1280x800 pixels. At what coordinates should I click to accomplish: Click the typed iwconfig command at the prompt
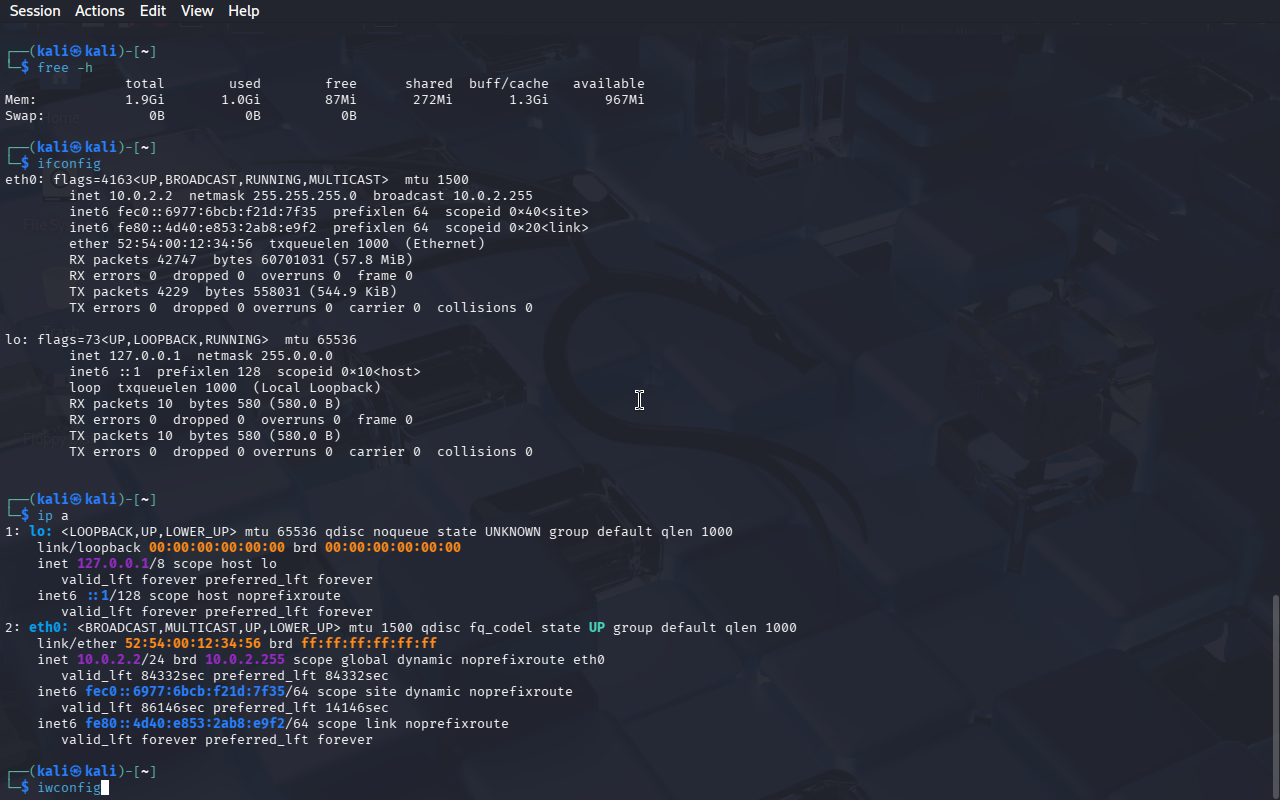click(68, 788)
